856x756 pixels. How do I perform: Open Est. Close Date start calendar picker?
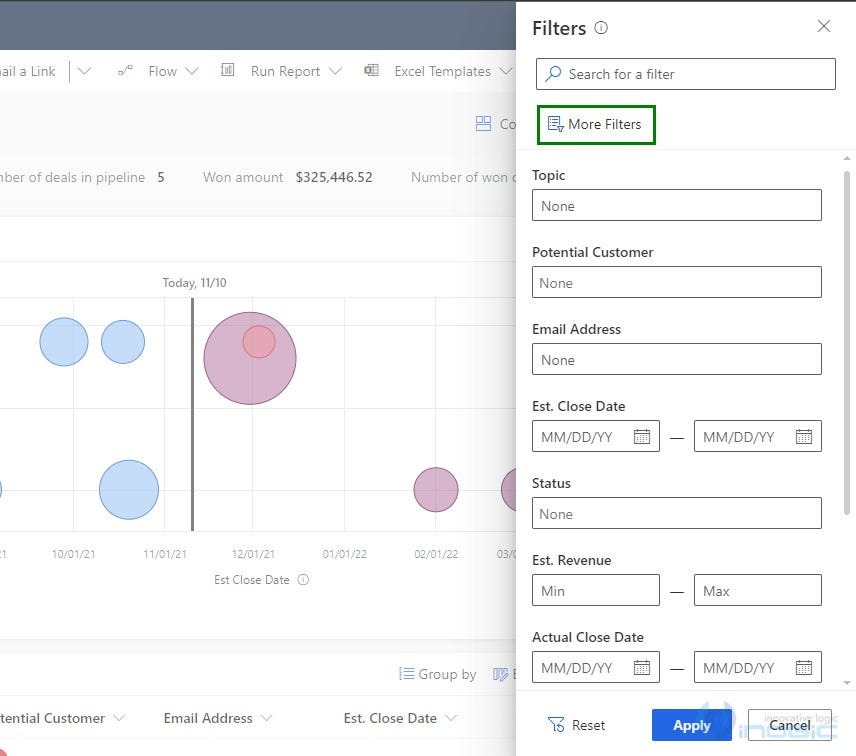pyautogui.click(x=642, y=437)
